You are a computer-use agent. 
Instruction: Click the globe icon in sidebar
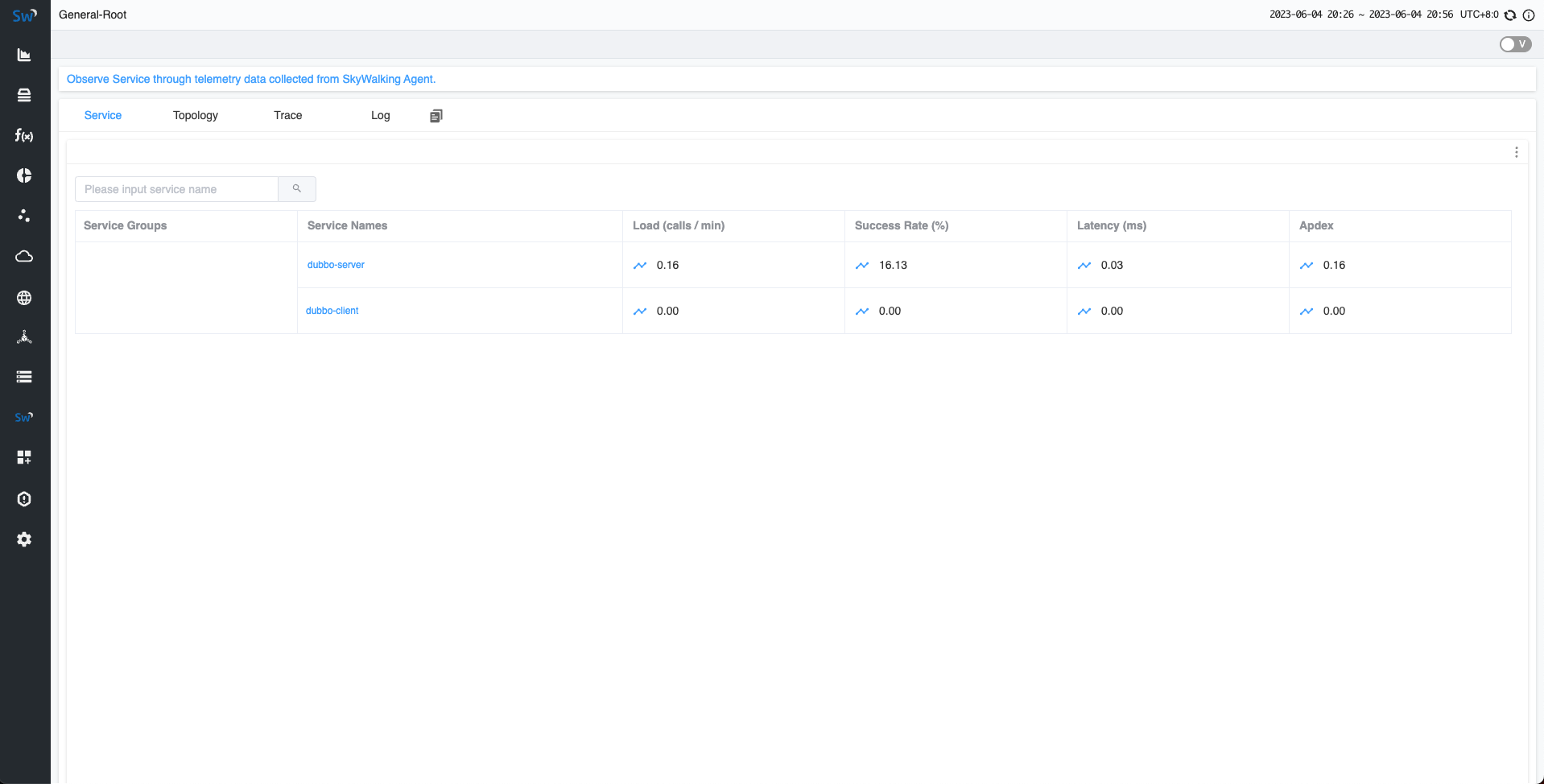[24, 298]
